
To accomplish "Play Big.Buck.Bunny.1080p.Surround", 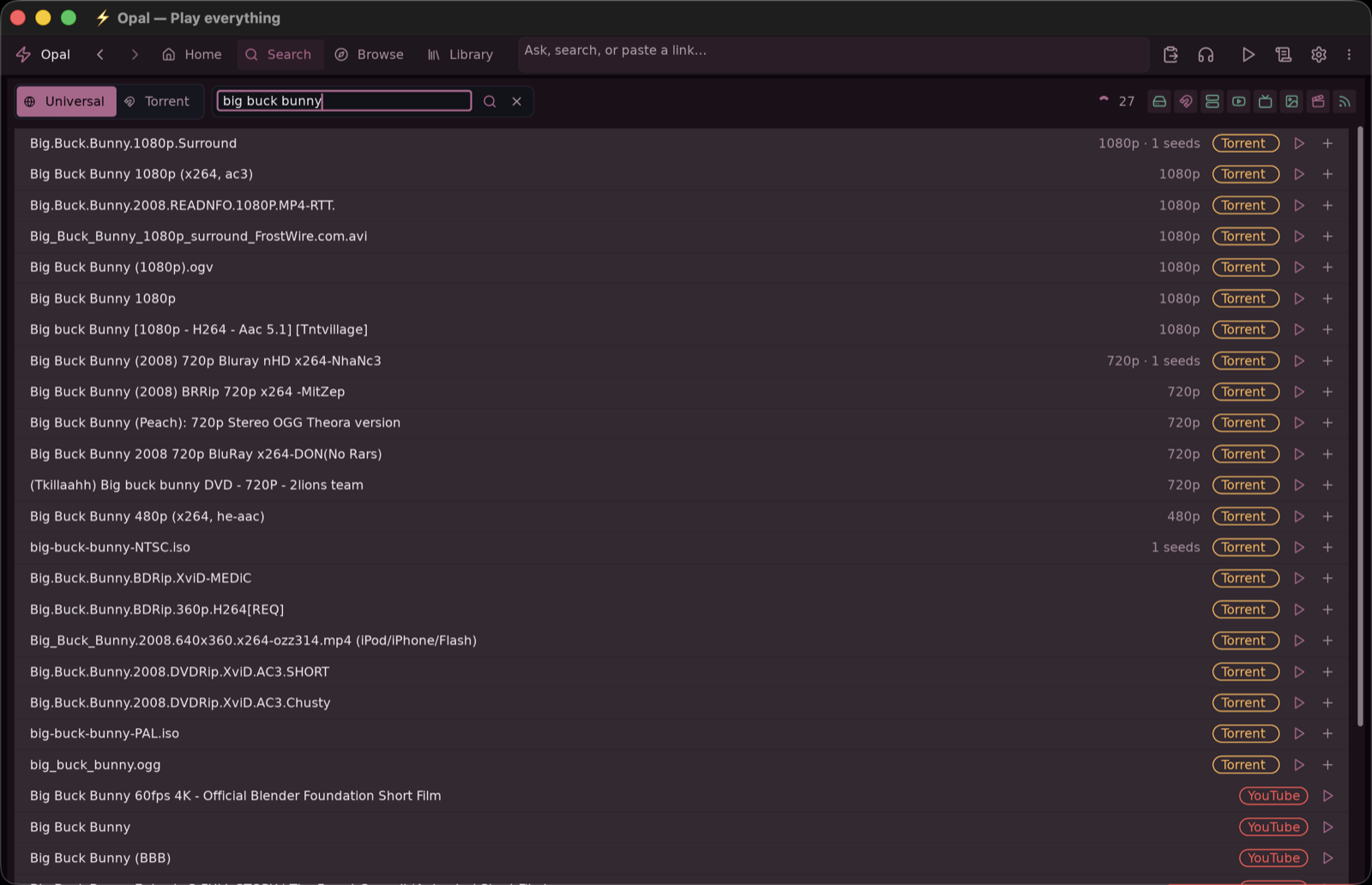I will click(1299, 143).
